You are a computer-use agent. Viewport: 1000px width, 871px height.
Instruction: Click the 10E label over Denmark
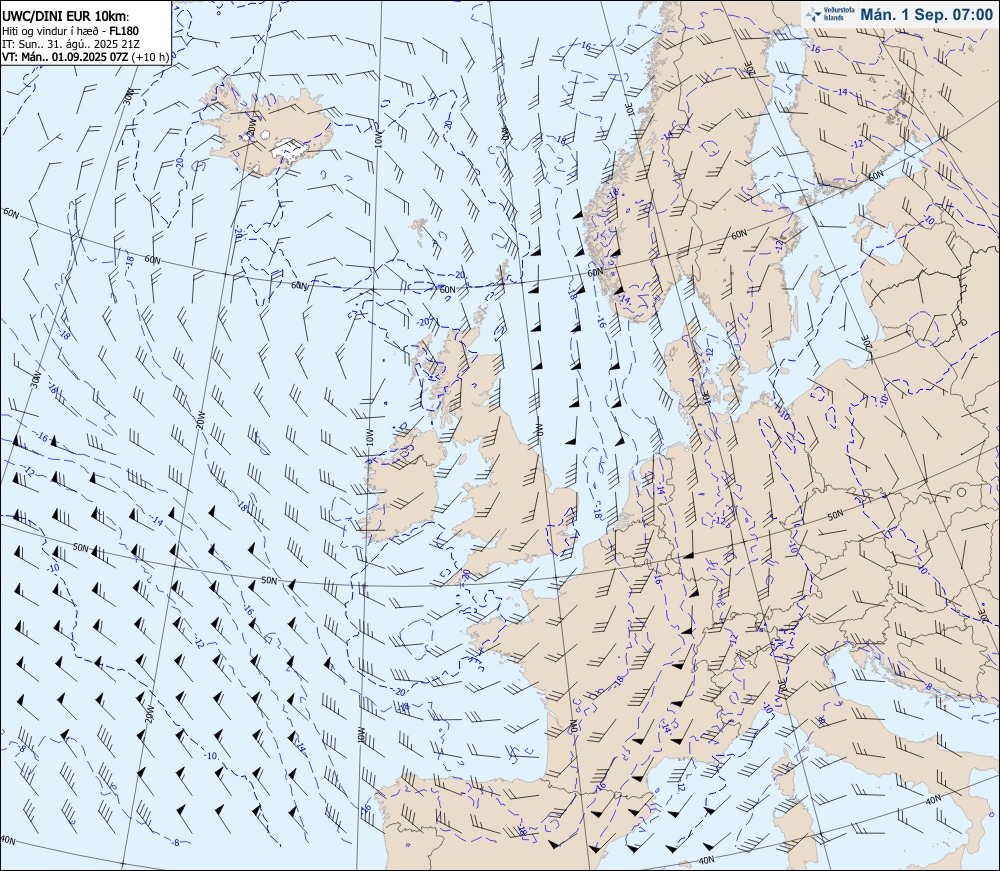(x=705, y=397)
